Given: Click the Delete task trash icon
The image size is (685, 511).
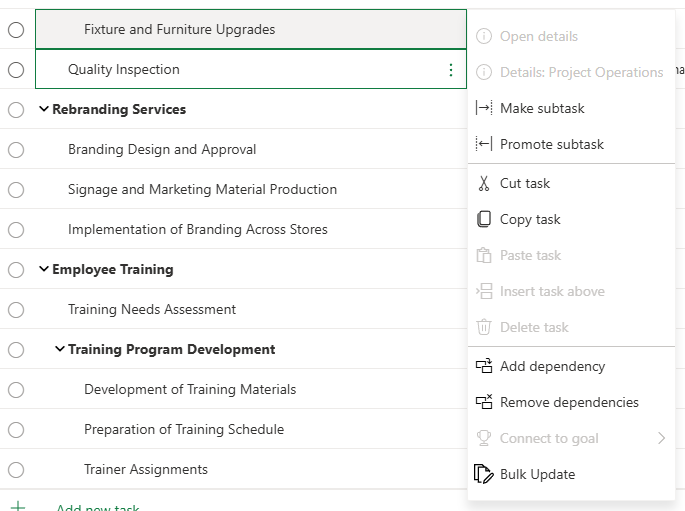Looking at the screenshot, I should pyautogui.click(x=484, y=327).
